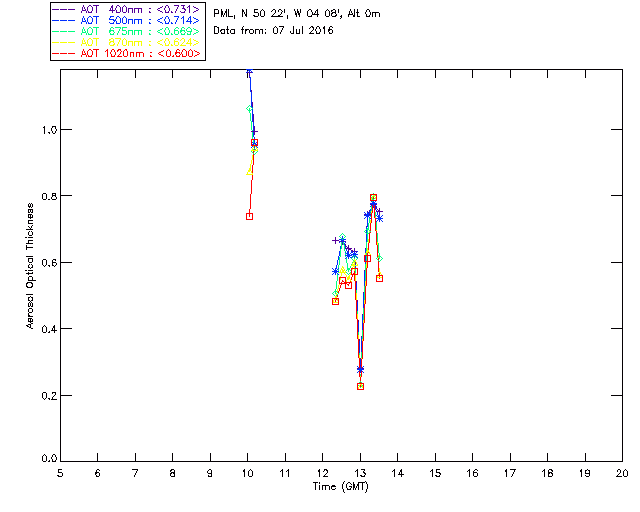This screenshot has height=512, width=640.
Task: Select the red square marker near 0.74 at 10h
Action: 249,216
